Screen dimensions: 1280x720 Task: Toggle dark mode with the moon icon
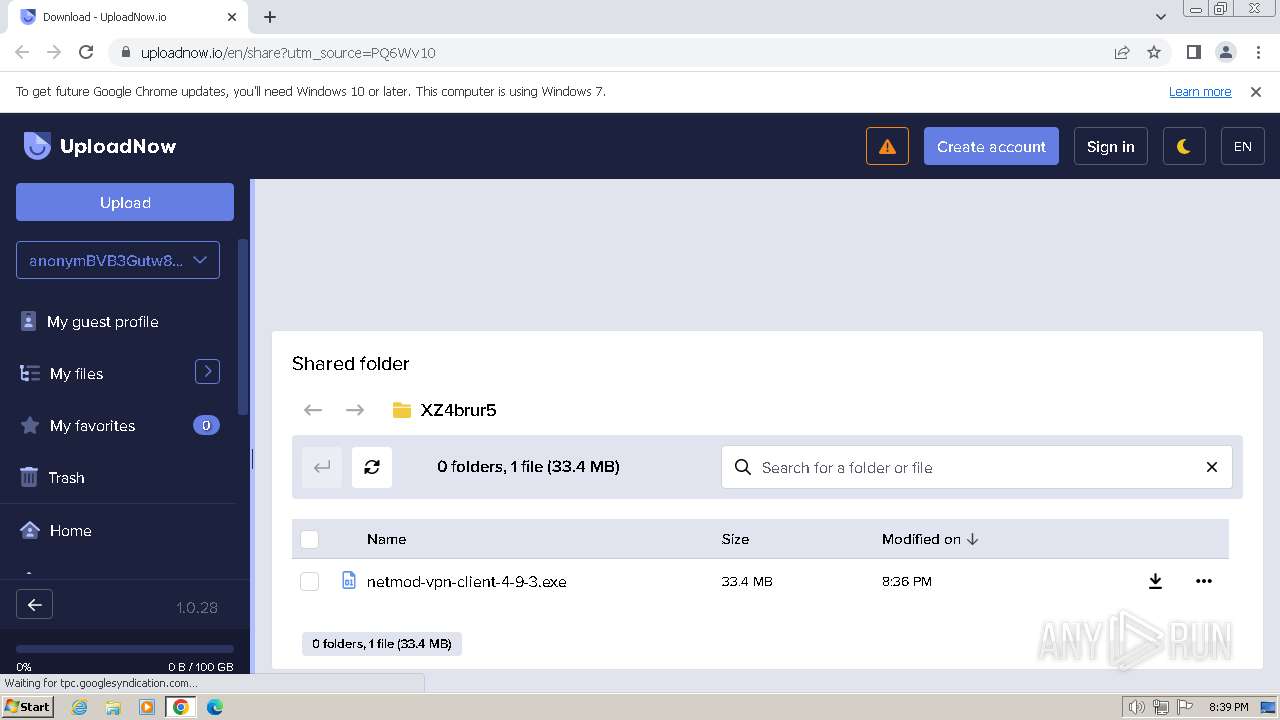pos(1184,146)
